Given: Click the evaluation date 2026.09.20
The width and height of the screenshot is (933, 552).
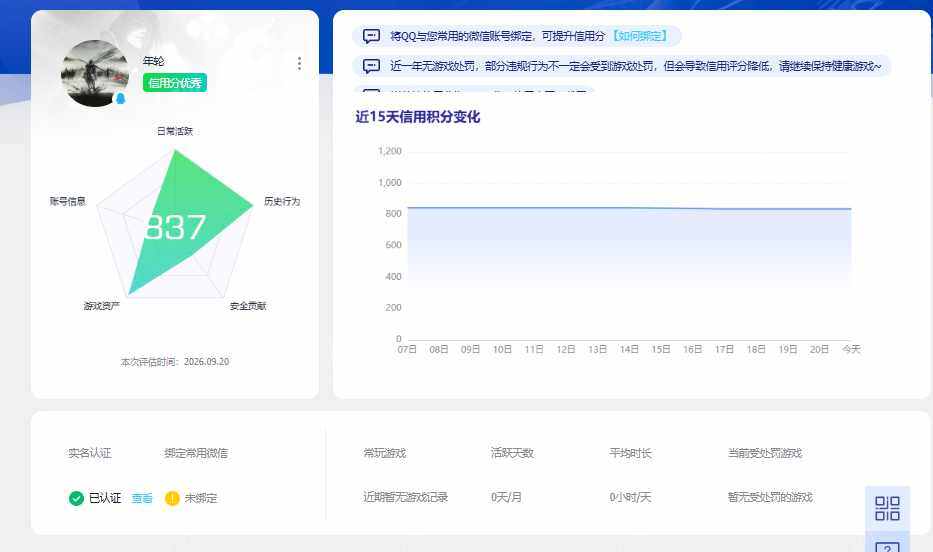Looking at the screenshot, I should (x=206, y=362).
